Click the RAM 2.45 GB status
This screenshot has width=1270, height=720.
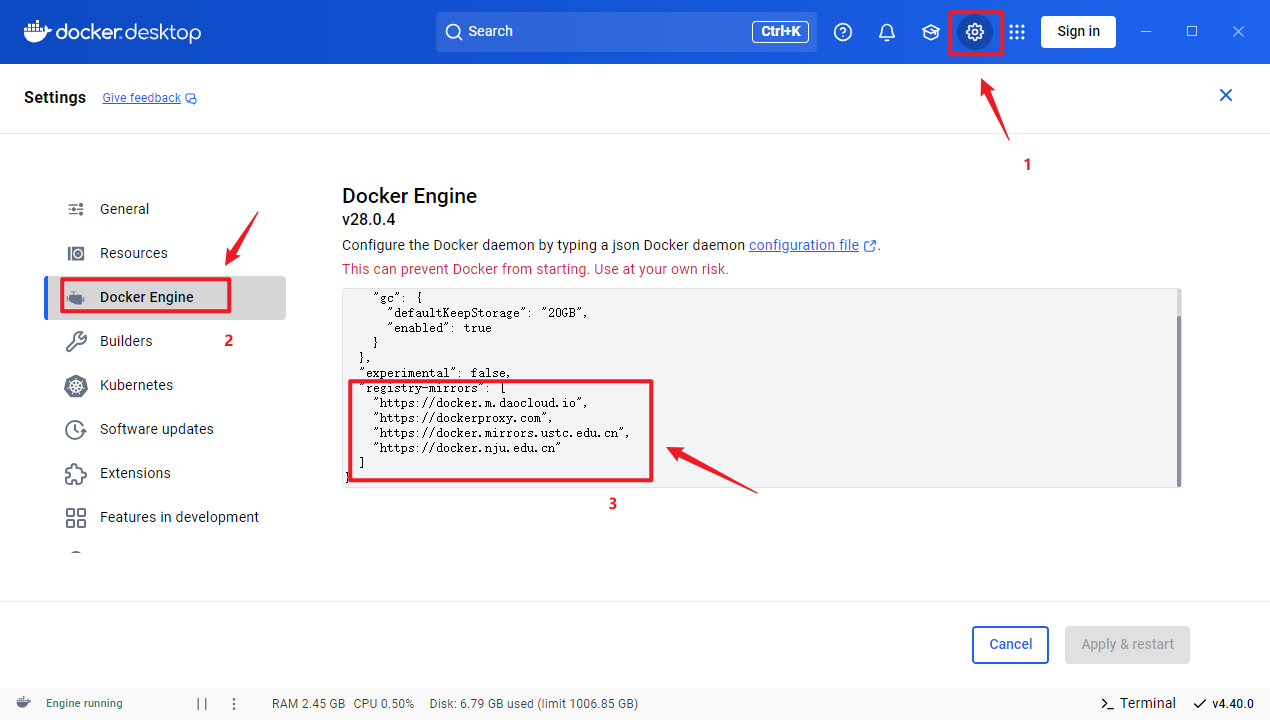coord(309,704)
